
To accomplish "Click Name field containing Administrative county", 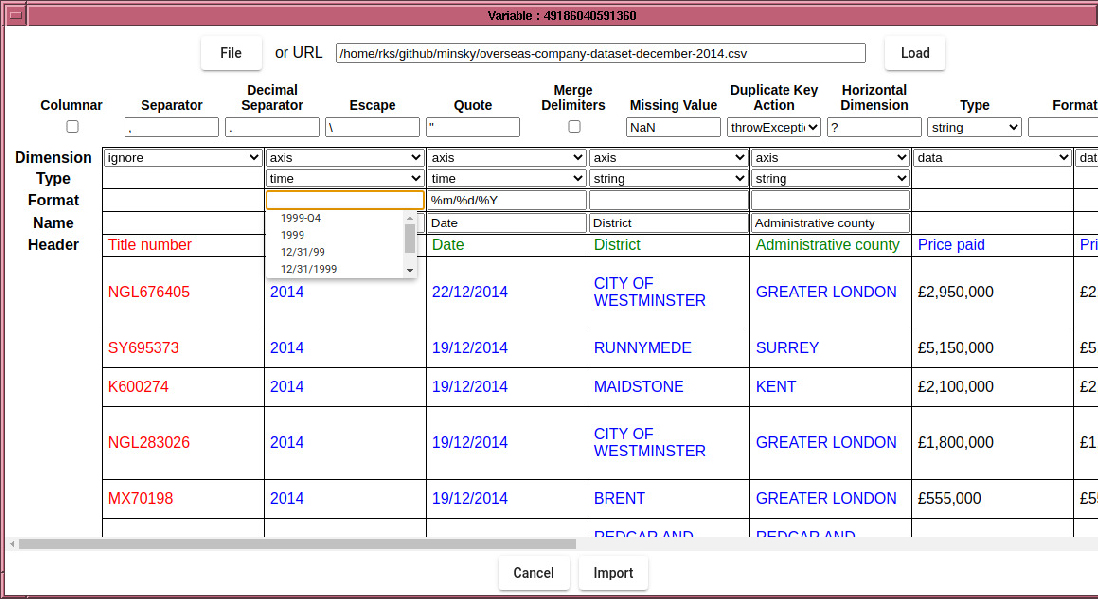I will [x=831, y=223].
